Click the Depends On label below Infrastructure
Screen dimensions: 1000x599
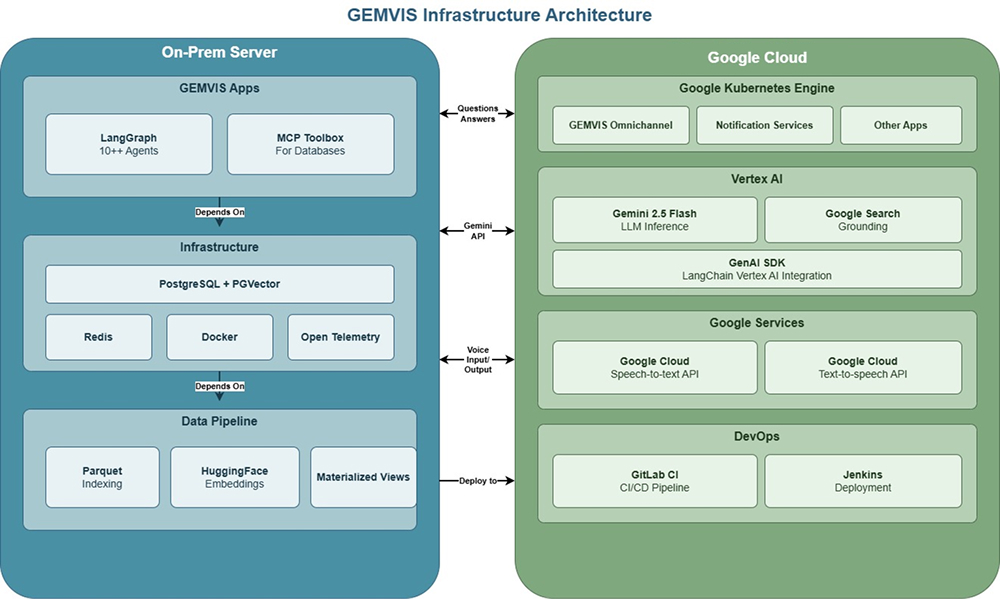219,386
